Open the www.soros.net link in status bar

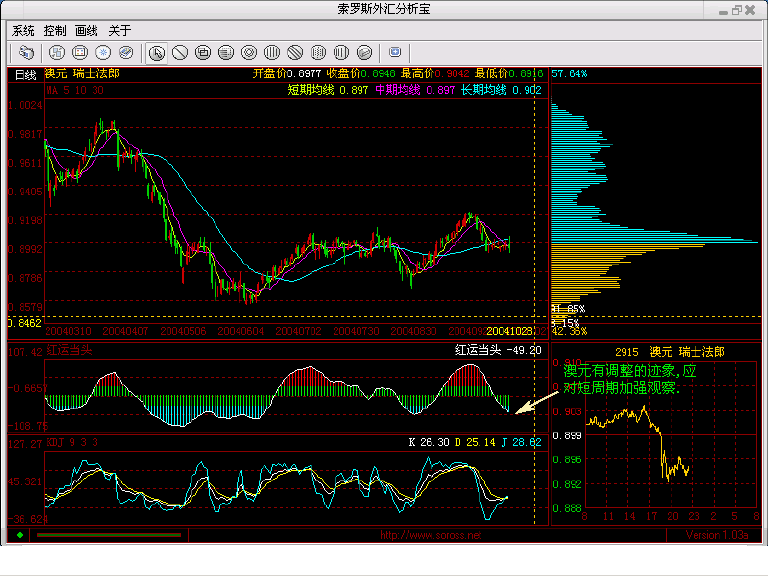(x=430, y=535)
